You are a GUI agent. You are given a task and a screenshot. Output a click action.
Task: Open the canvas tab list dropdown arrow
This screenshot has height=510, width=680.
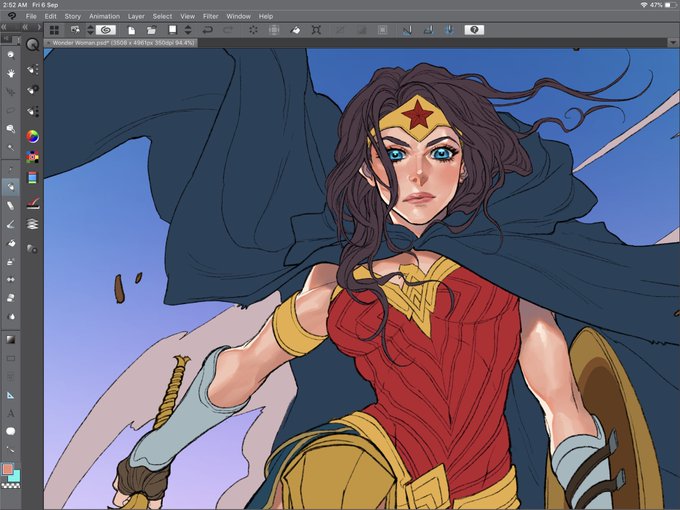[673, 42]
